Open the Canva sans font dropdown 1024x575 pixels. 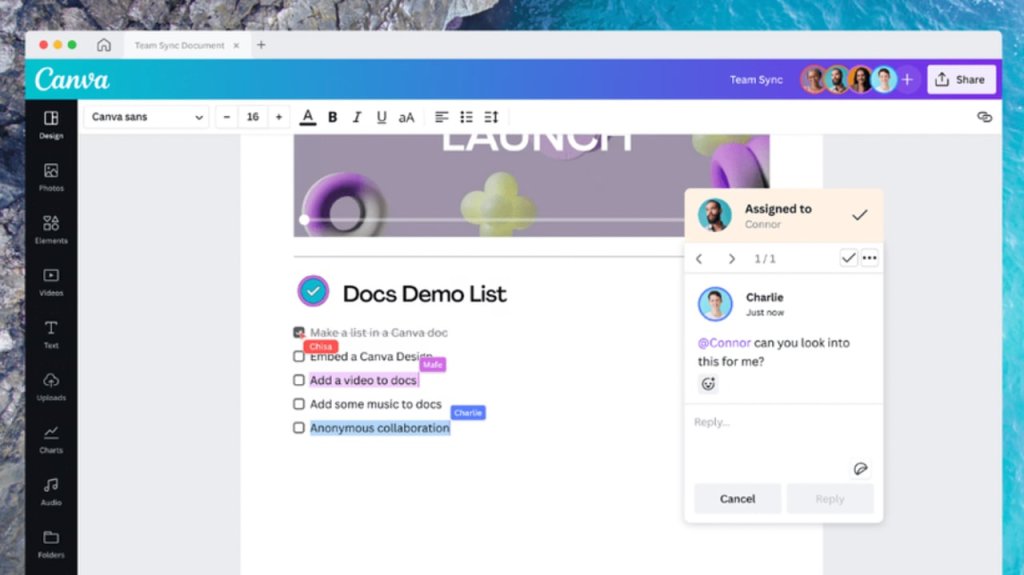click(x=146, y=117)
